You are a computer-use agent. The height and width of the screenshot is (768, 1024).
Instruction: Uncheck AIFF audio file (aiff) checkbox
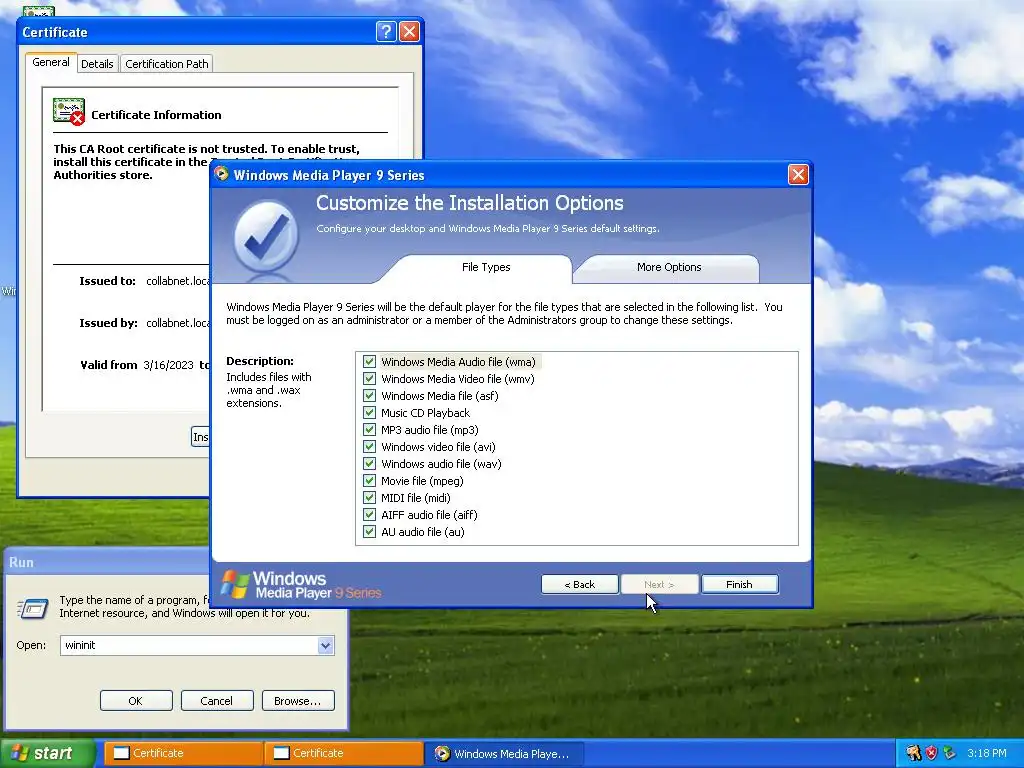tap(370, 515)
